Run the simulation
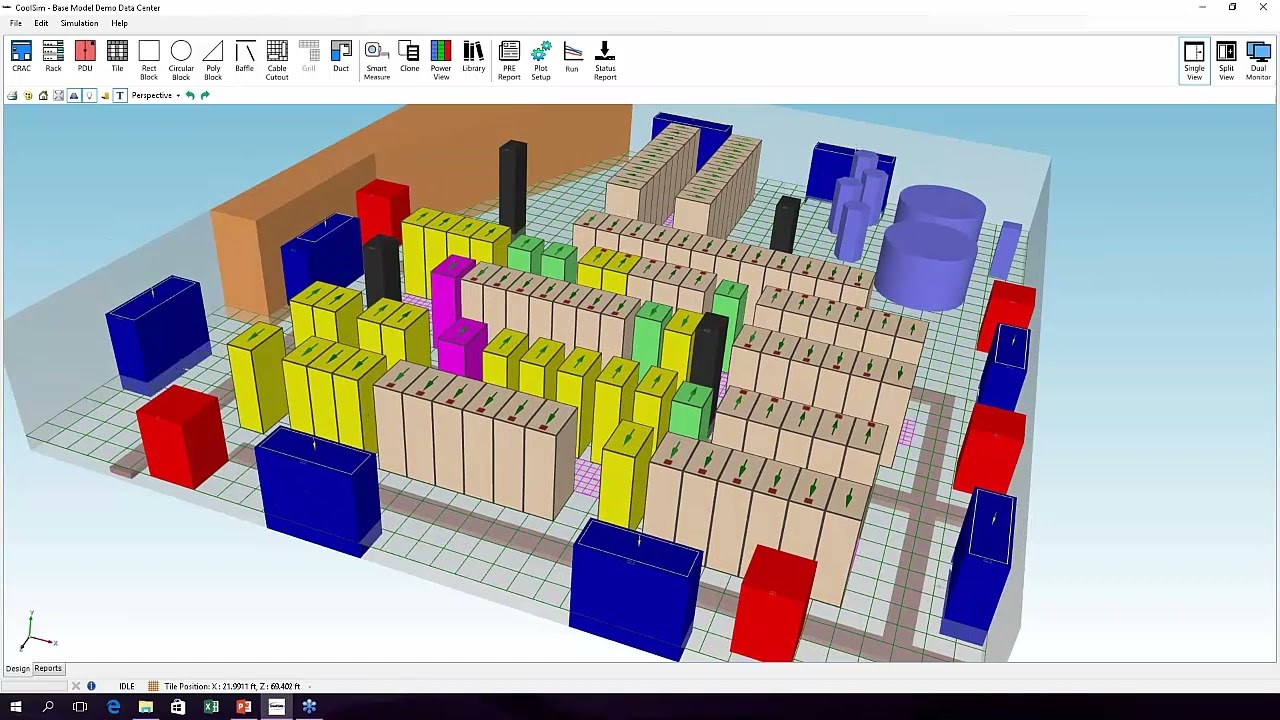This screenshot has height=720, width=1280. point(572,57)
